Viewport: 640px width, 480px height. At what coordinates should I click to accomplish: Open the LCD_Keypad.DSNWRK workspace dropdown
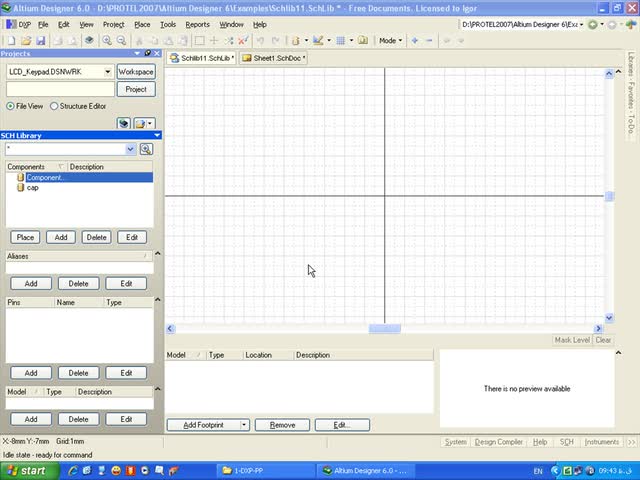107,72
